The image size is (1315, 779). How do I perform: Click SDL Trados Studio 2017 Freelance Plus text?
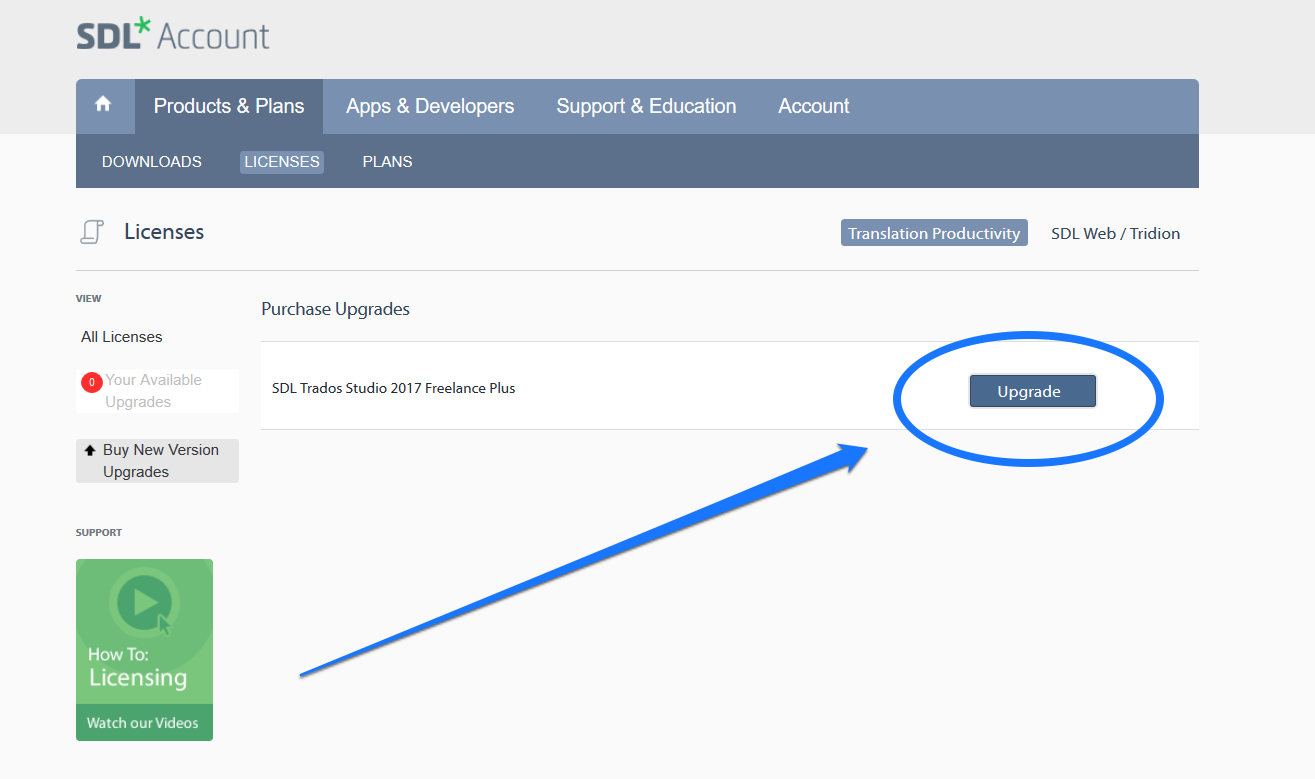coord(393,388)
